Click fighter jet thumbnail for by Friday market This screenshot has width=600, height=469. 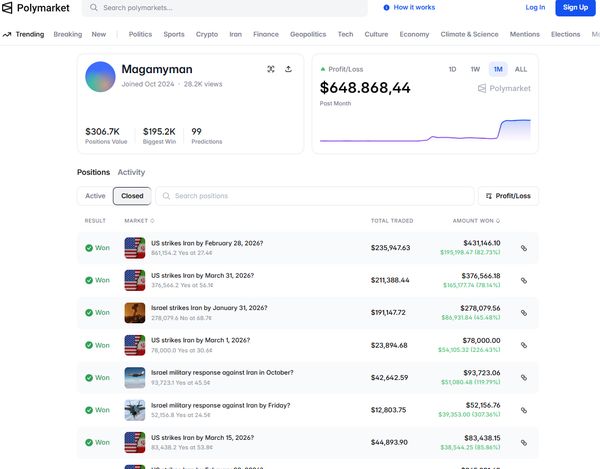tap(135, 410)
